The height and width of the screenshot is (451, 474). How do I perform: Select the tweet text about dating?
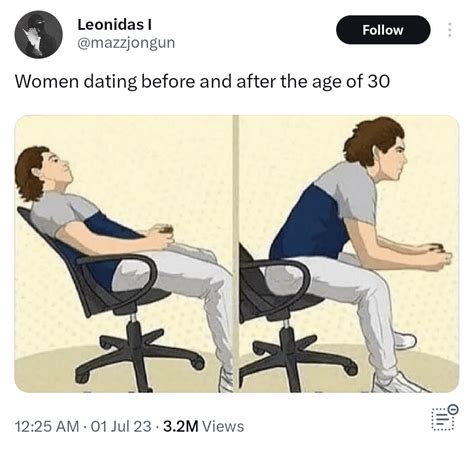pos(202,81)
